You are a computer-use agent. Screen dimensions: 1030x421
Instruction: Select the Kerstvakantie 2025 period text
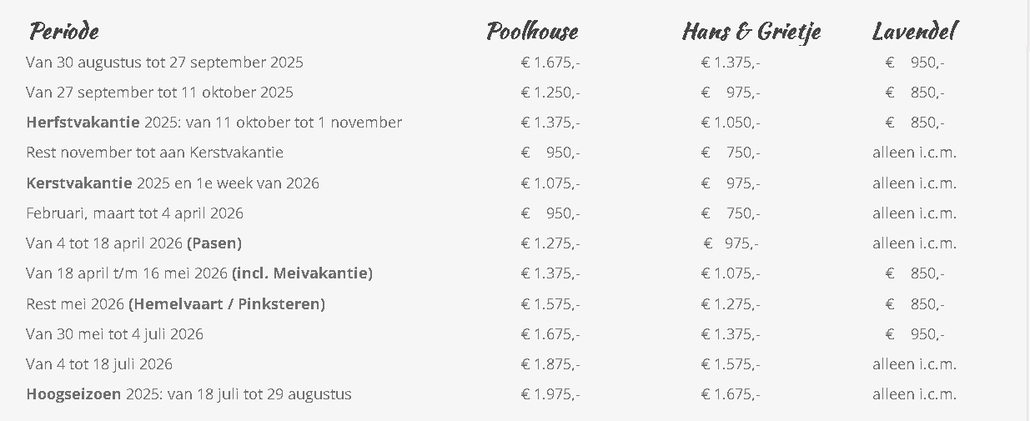tap(173, 183)
